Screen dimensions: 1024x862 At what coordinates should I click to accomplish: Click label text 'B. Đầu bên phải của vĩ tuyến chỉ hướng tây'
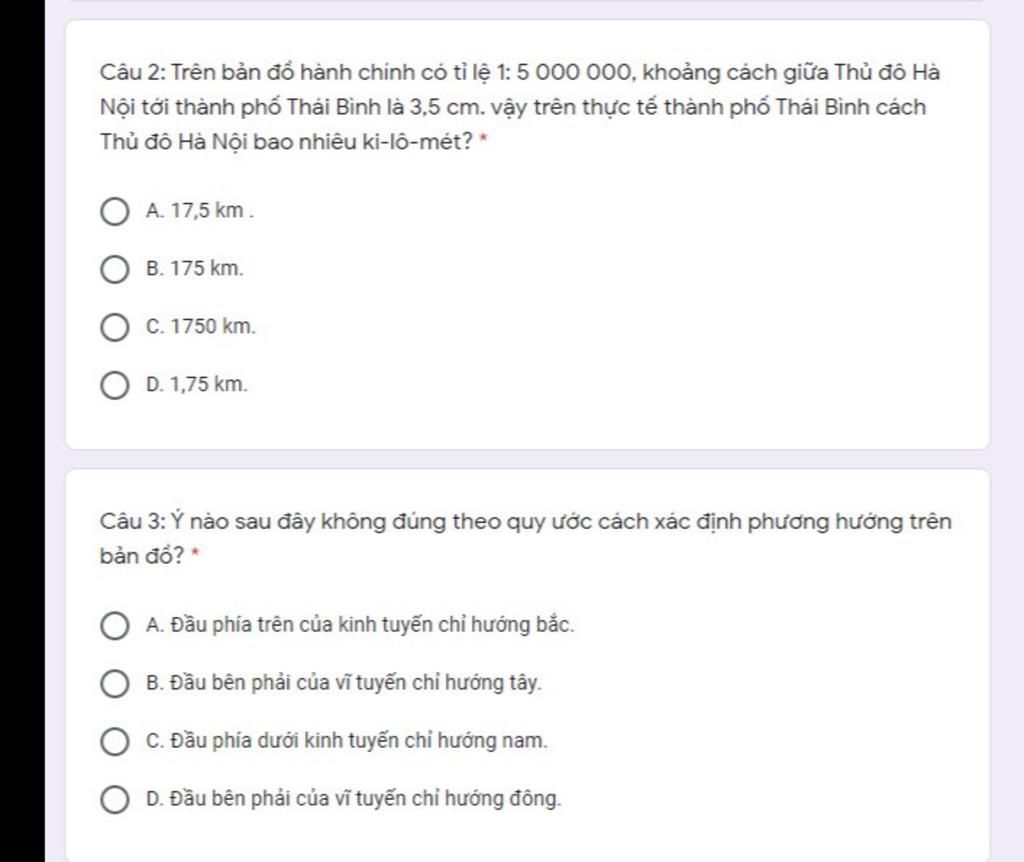tap(344, 682)
